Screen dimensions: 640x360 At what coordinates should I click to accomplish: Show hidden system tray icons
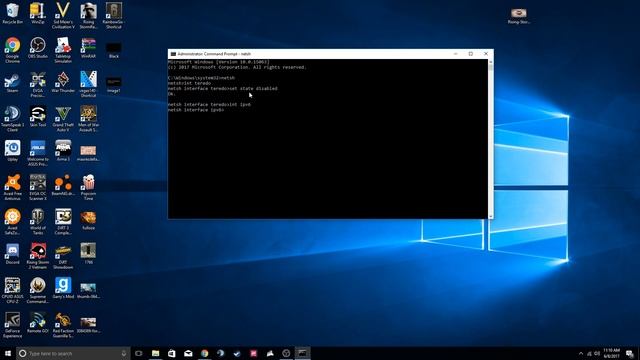[x=581, y=353]
